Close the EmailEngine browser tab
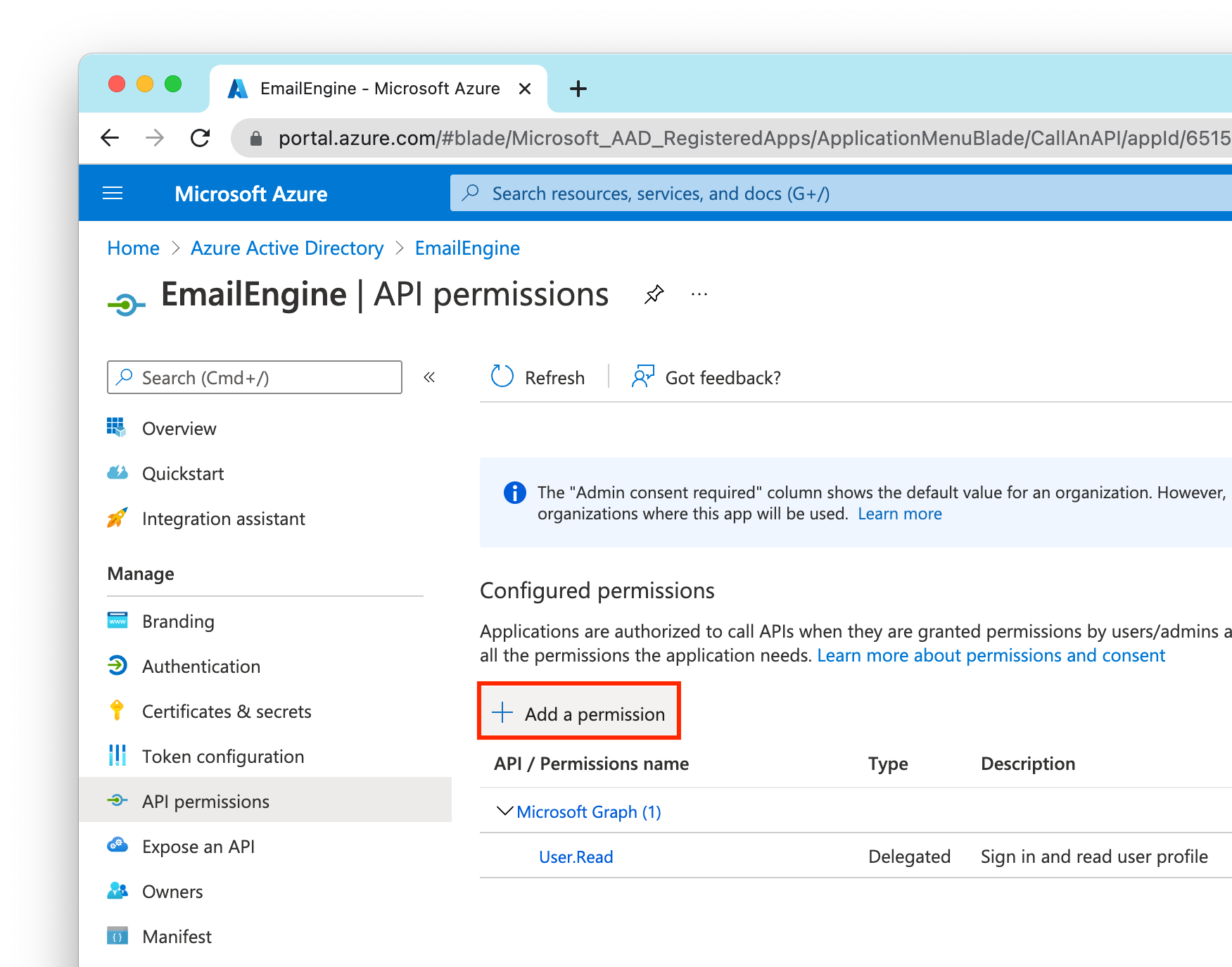The width and height of the screenshot is (1232, 967). (524, 89)
